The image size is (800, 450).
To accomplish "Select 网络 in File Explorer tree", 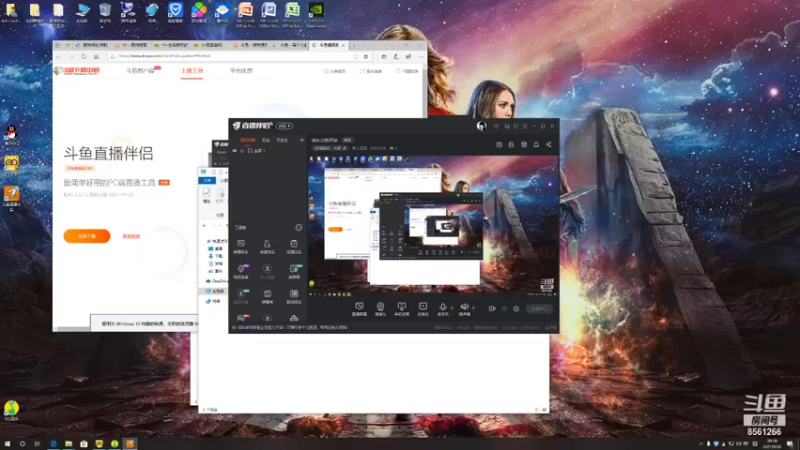I will [x=214, y=301].
